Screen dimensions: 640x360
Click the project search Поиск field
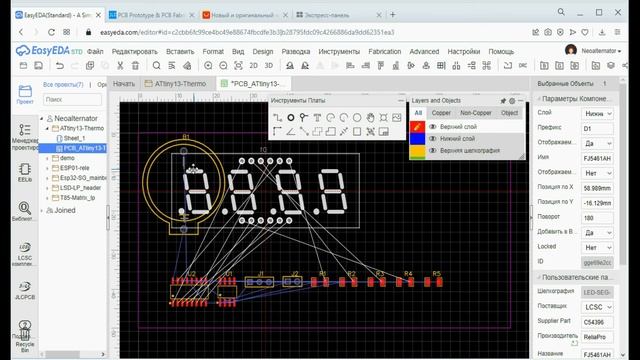[72, 100]
